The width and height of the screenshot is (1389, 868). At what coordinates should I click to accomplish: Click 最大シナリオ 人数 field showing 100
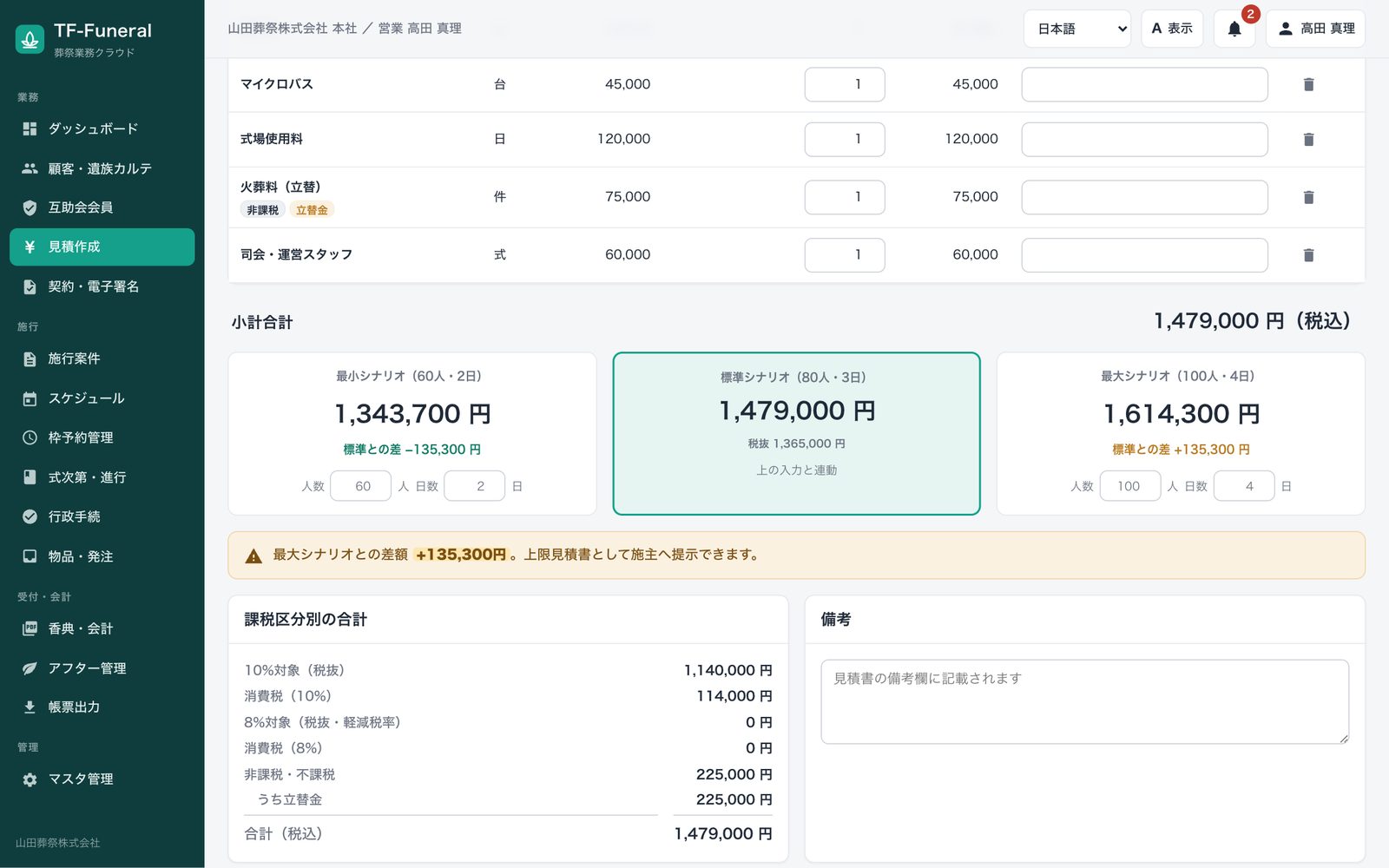tap(1130, 486)
